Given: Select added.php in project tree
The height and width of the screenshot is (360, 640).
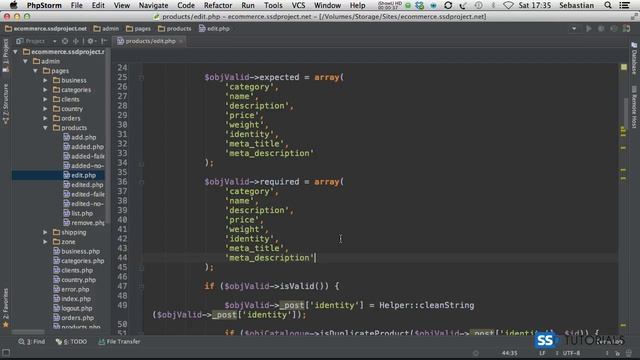Looking at the screenshot, I should tap(84, 147).
